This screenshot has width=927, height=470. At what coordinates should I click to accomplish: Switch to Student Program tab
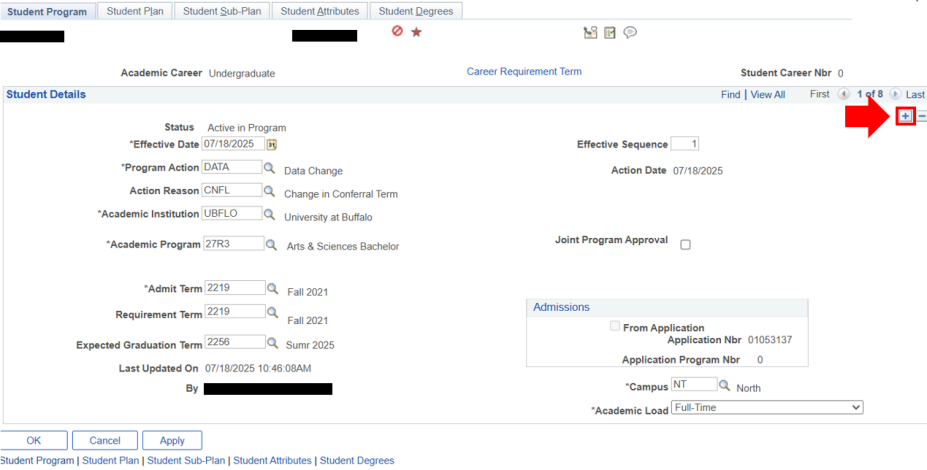pyautogui.click(x=47, y=12)
